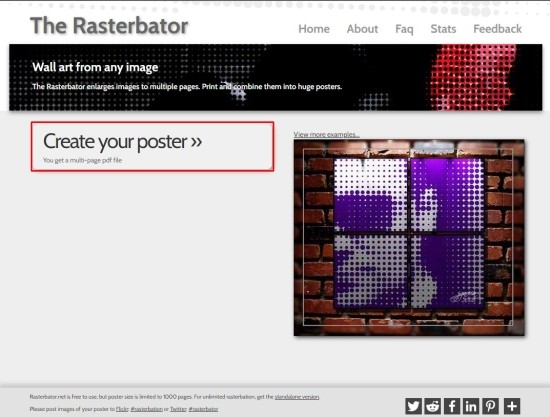Viewport: 550px width, 417px height.
Task: Share the page on Facebook icon
Action: point(452,406)
